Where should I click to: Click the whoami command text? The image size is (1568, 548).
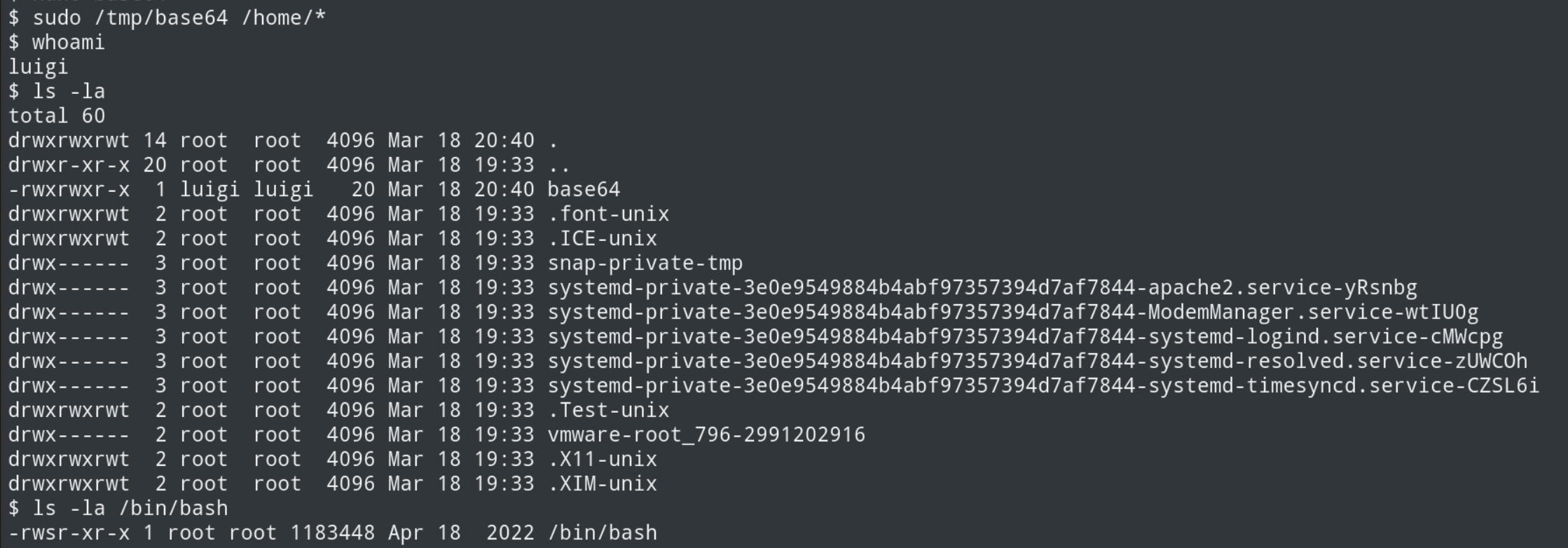68,42
